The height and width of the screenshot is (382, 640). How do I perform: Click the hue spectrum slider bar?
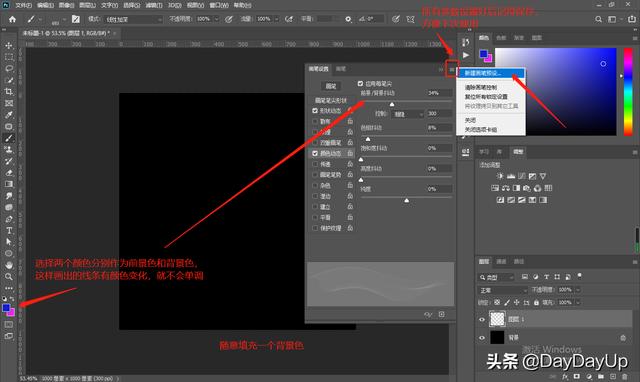point(628,92)
